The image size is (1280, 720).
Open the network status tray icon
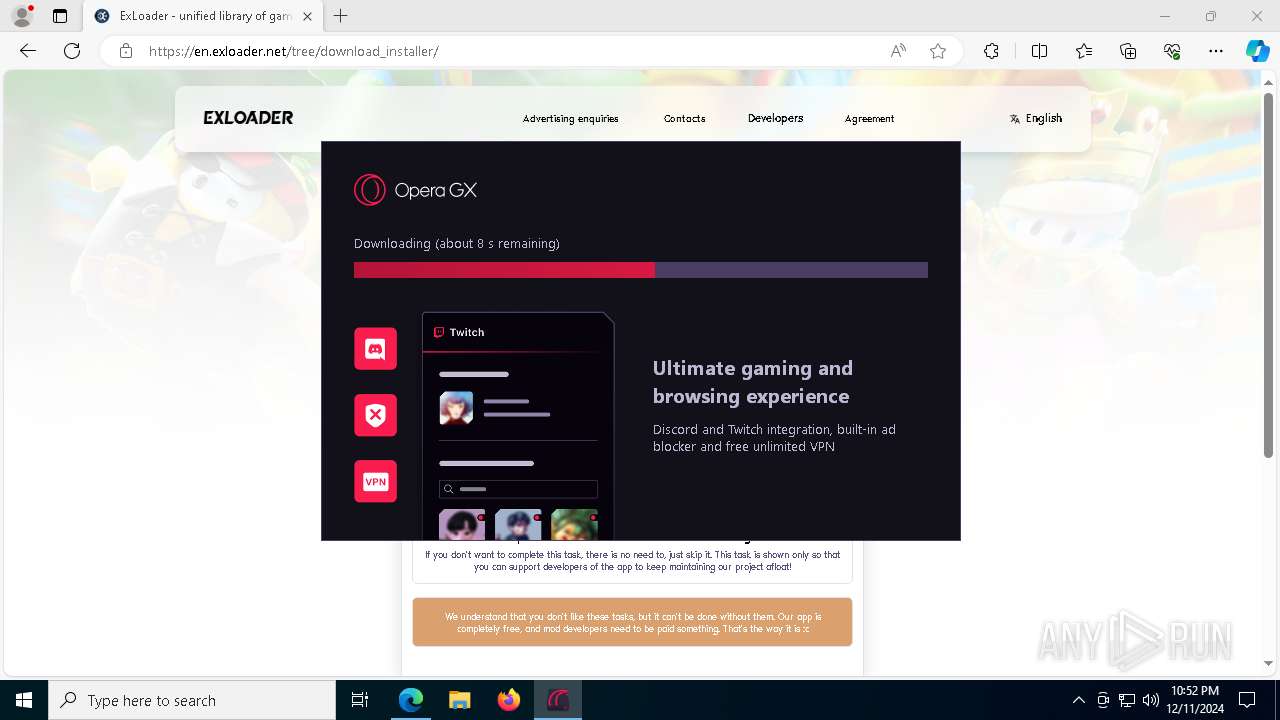pos(1127,700)
